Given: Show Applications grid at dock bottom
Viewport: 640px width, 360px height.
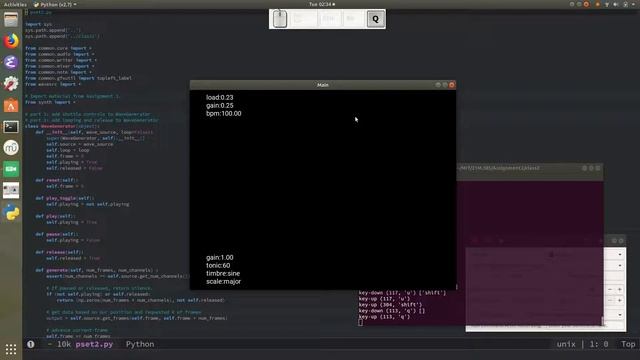Looking at the screenshot, I should [x=11, y=349].
